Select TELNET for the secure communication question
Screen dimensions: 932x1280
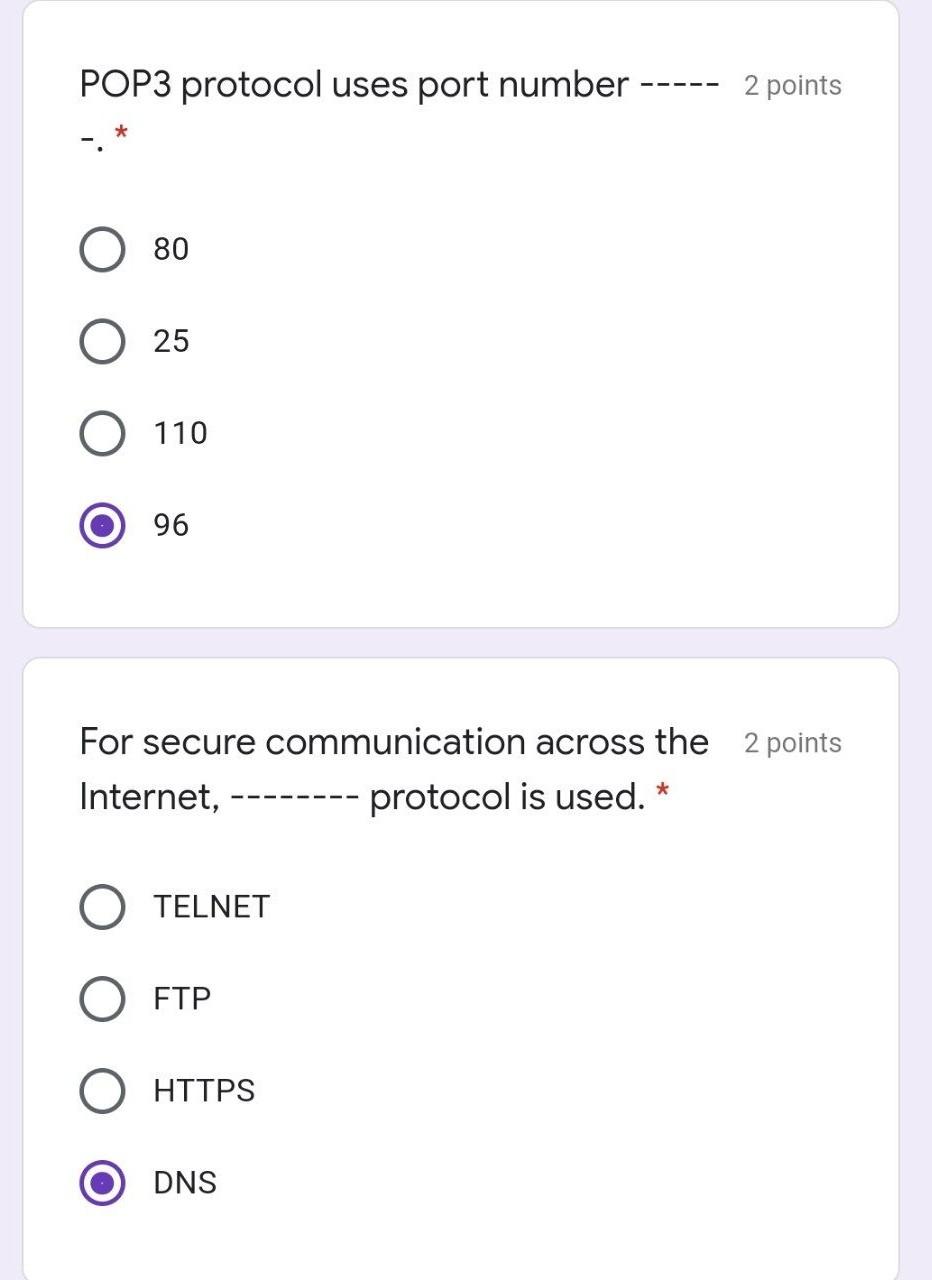102,906
